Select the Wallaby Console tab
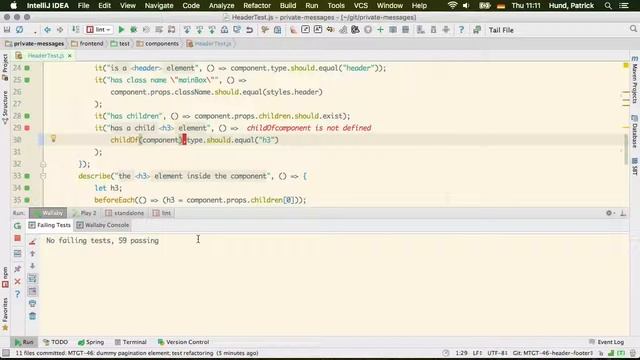This screenshot has width=640, height=360. [x=103, y=225]
